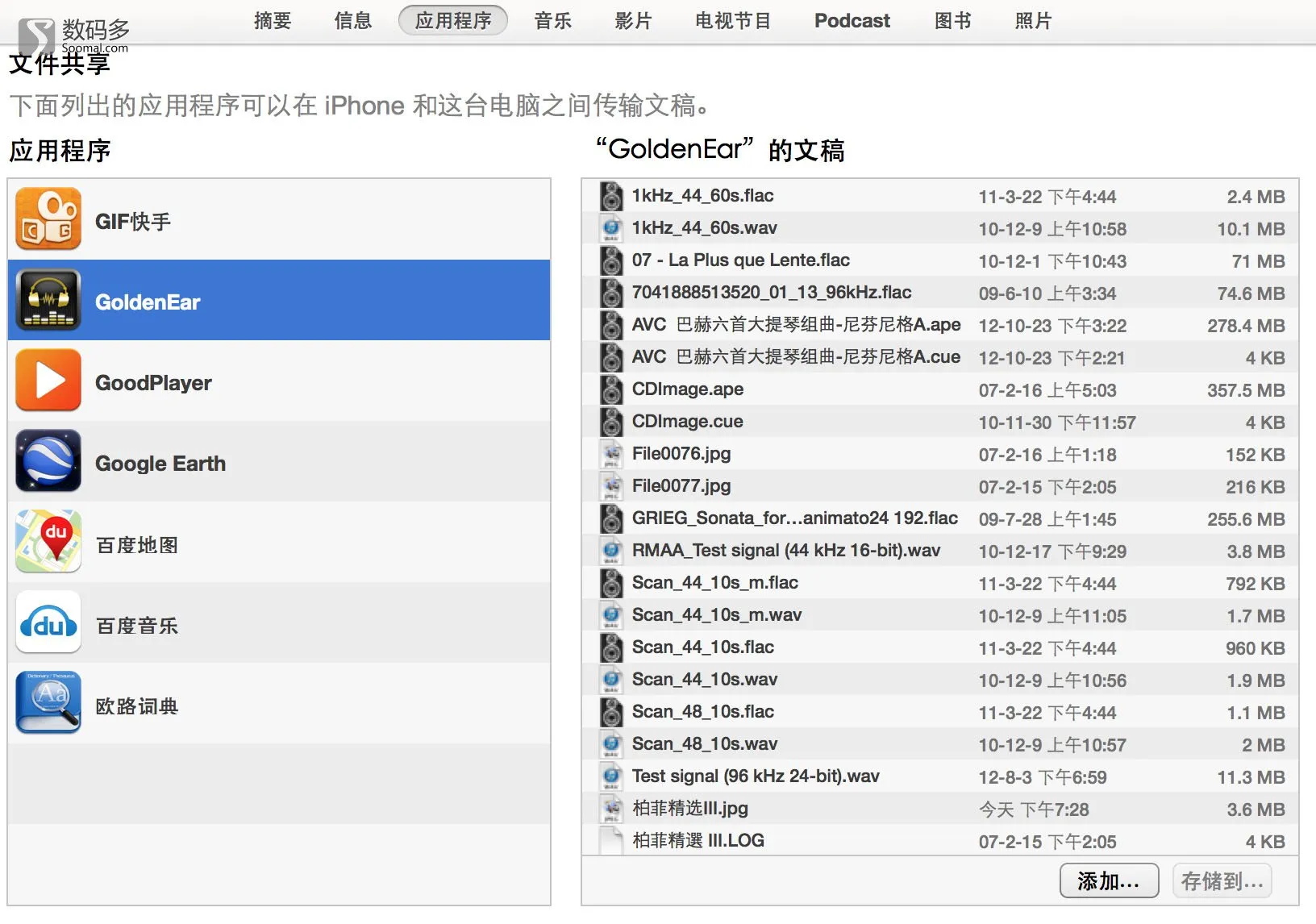Open the 应用程序 tab

[x=453, y=20]
